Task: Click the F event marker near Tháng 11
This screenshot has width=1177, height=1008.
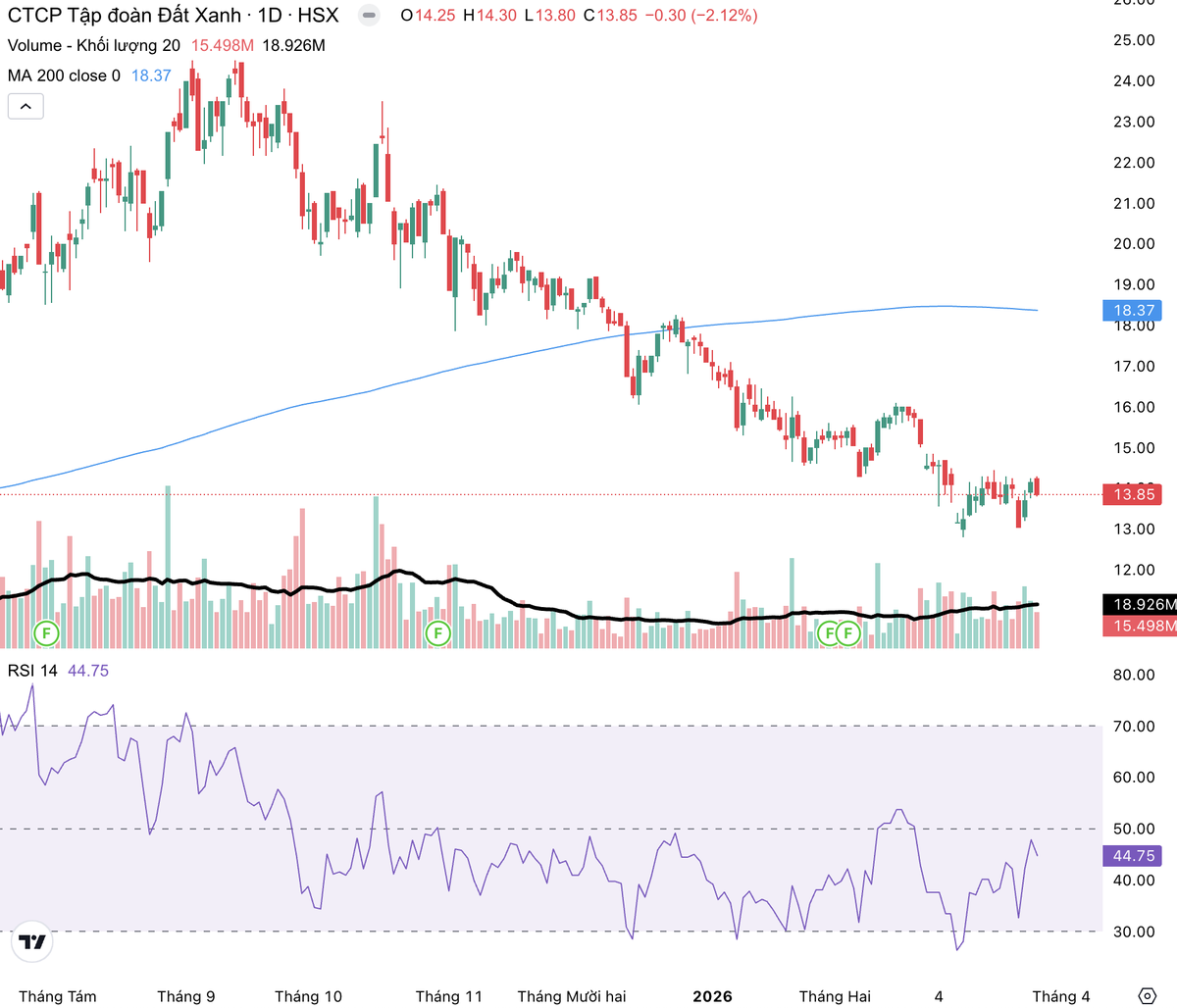Action: coord(437,633)
